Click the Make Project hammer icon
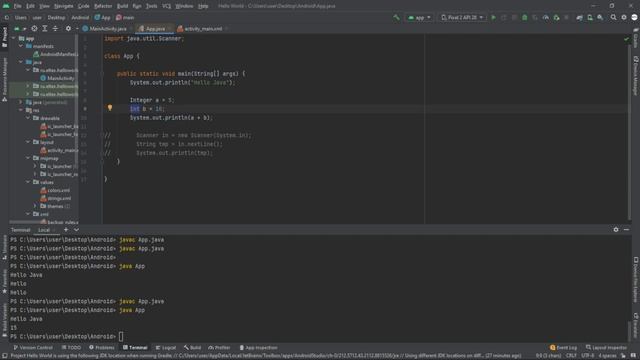 point(396,18)
